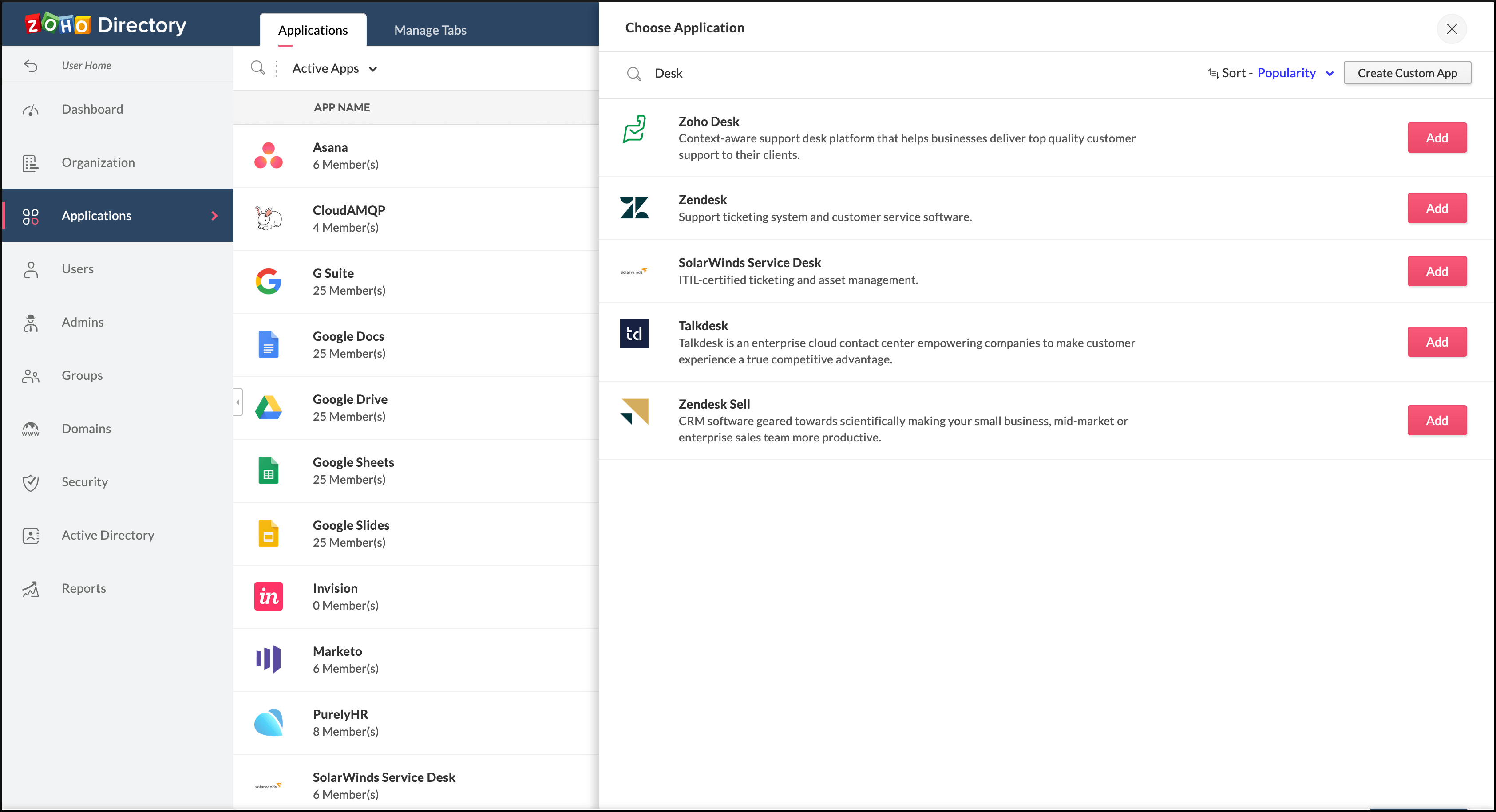Screen dimensions: 1496x812
Task: Click the Desk search input field
Action: [871, 74]
